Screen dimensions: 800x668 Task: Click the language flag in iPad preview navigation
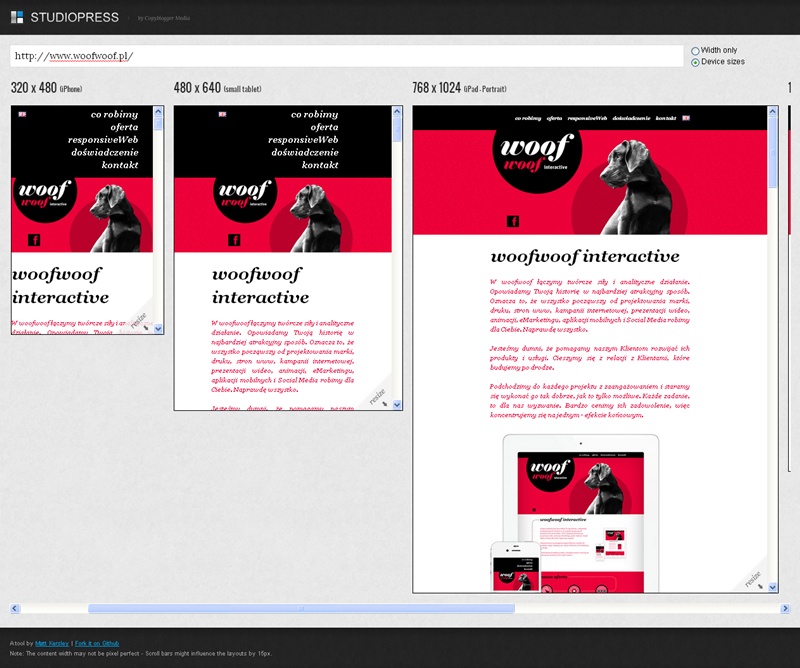(687, 117)
